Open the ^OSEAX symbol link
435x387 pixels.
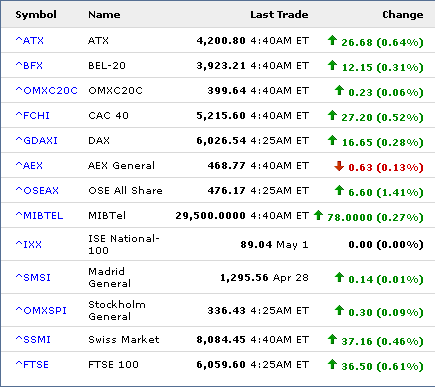[x=37, y=190]
